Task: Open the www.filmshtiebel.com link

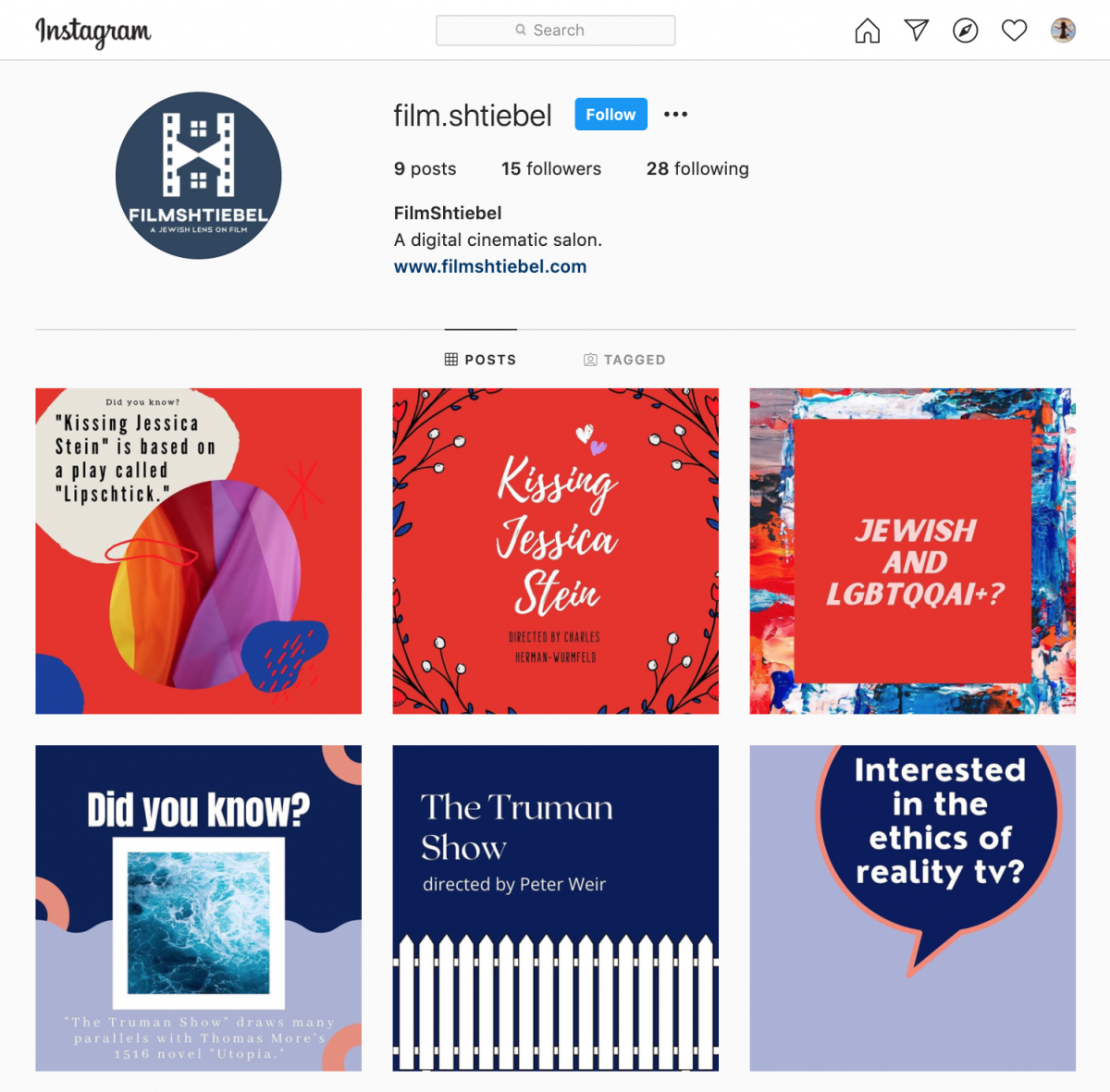Action: 490,266
